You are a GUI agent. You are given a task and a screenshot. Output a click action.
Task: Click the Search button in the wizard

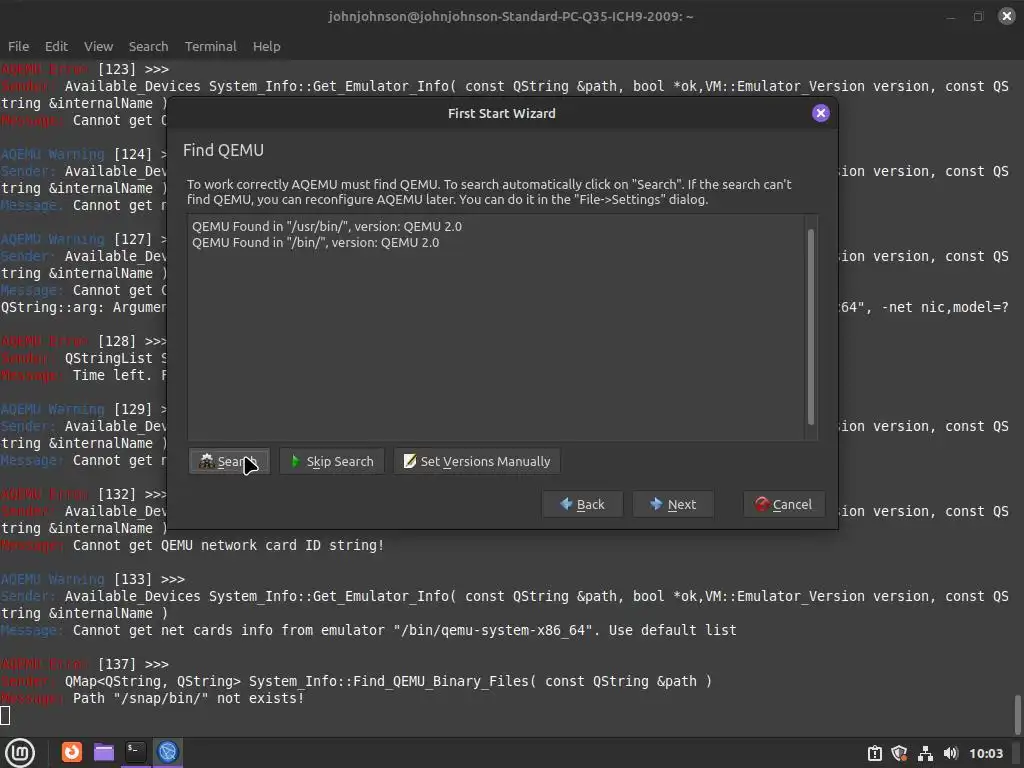click(x=229, y=461)
